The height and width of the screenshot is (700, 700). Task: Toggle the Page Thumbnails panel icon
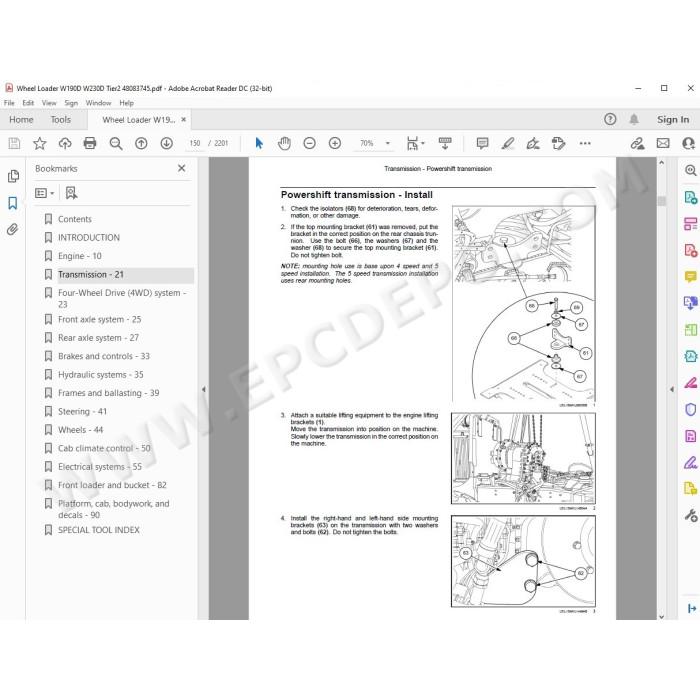coord(13,176)
